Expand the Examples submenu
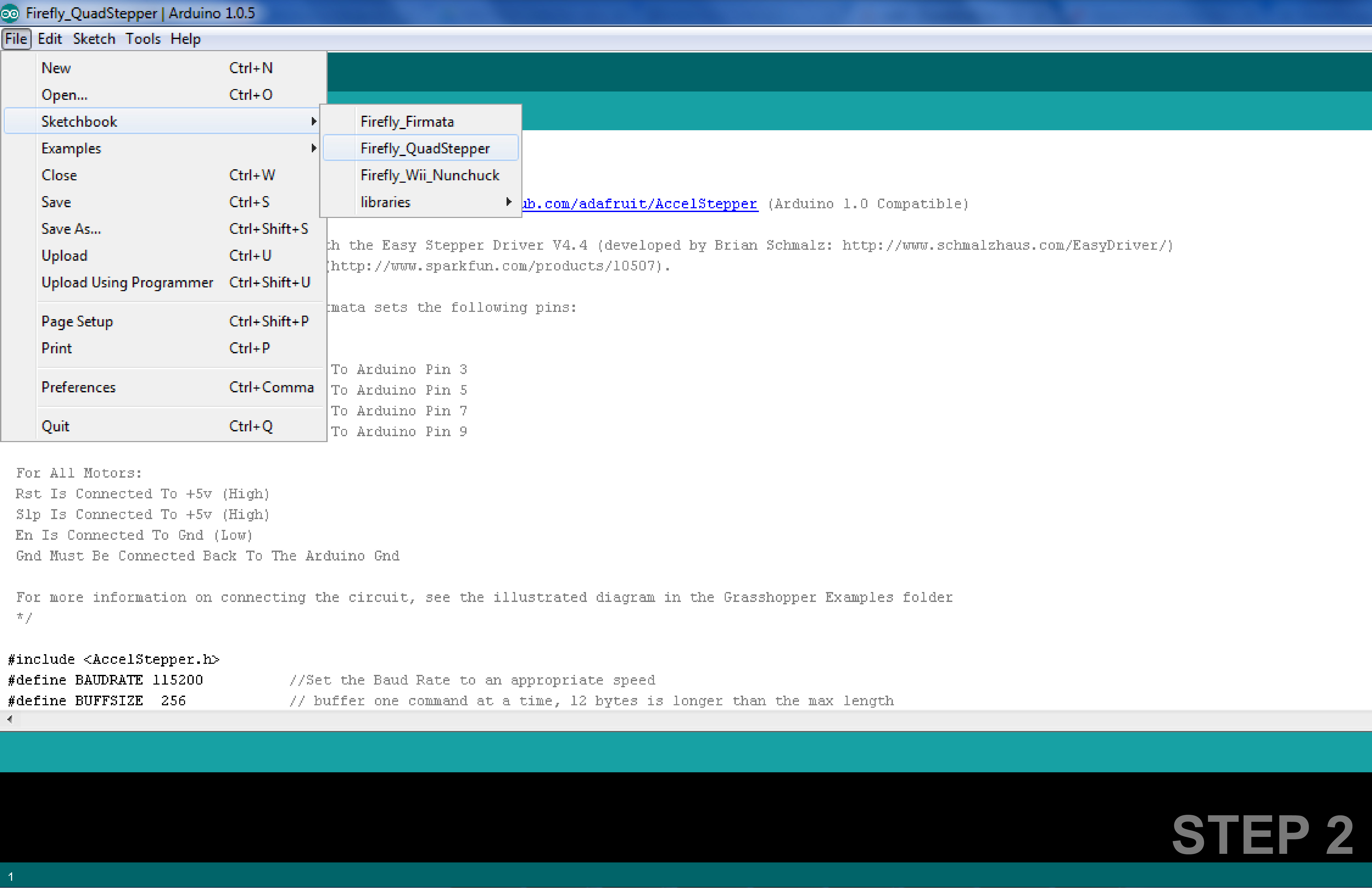The image size is (1372, 888). tap(161, 148)
